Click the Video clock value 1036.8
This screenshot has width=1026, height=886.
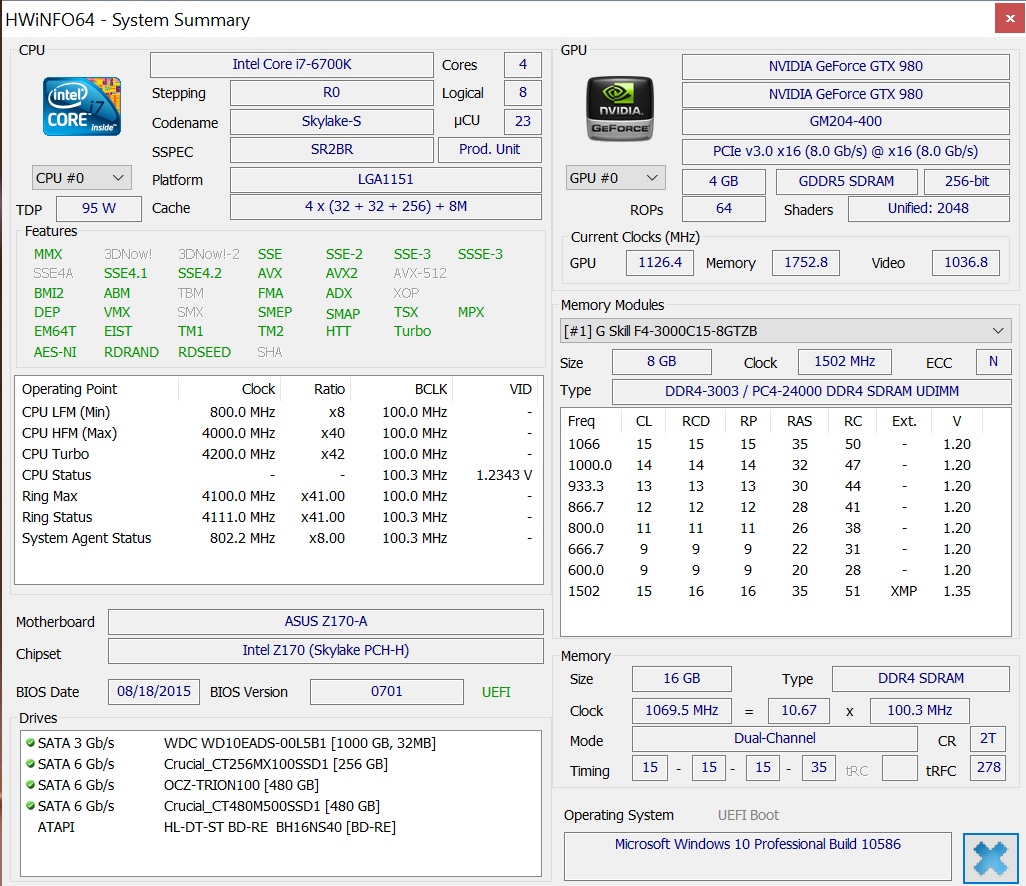coord(966,263)
